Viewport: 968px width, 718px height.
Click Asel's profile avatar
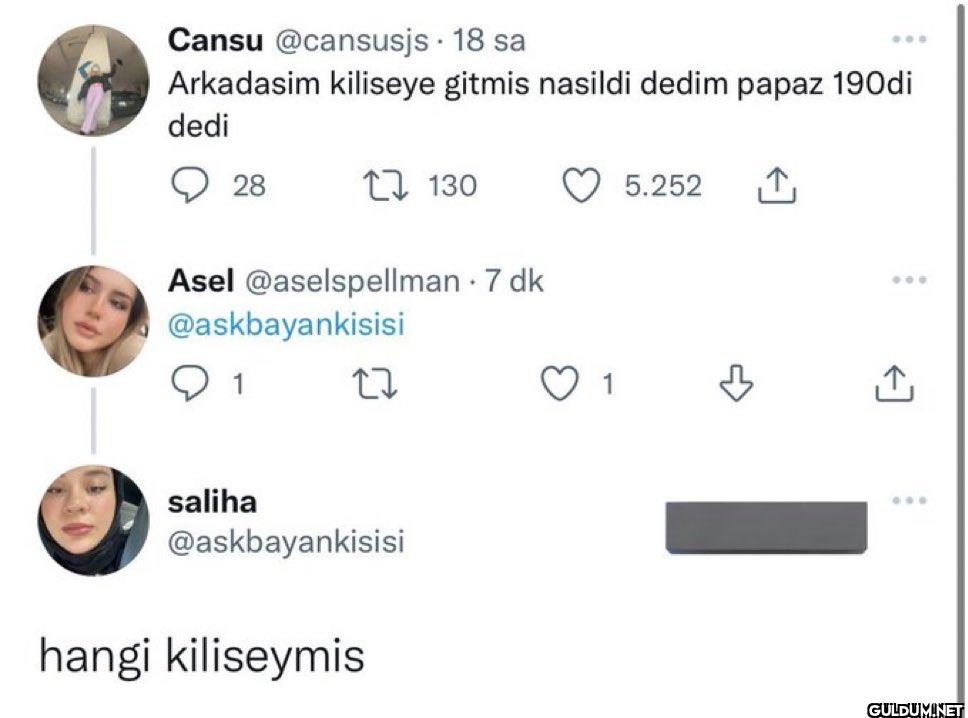(93, 322)
